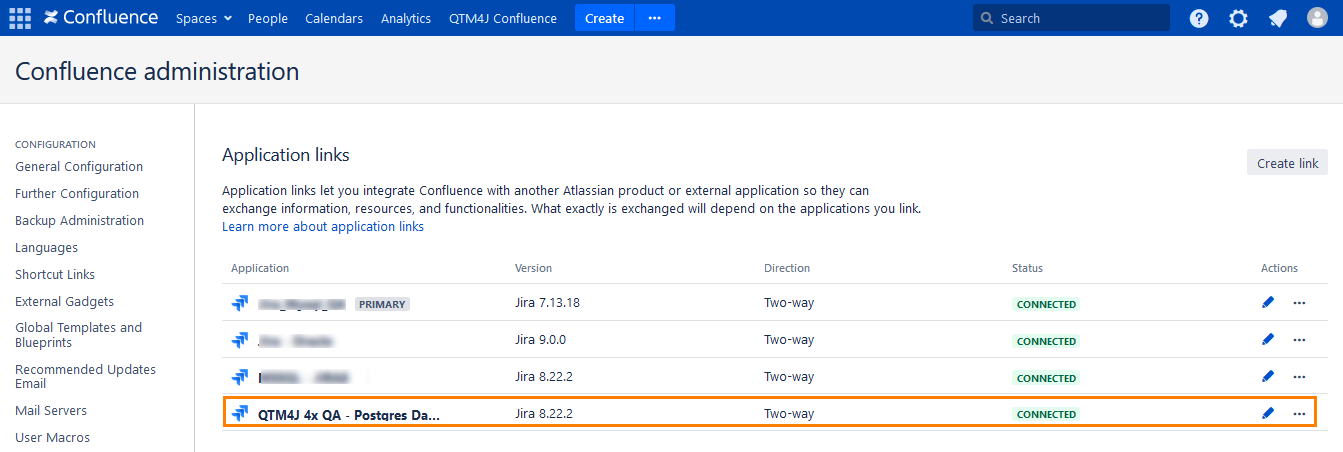Open the notifications icon in header
The image size is (1343, 452).
click(1278, 18)
